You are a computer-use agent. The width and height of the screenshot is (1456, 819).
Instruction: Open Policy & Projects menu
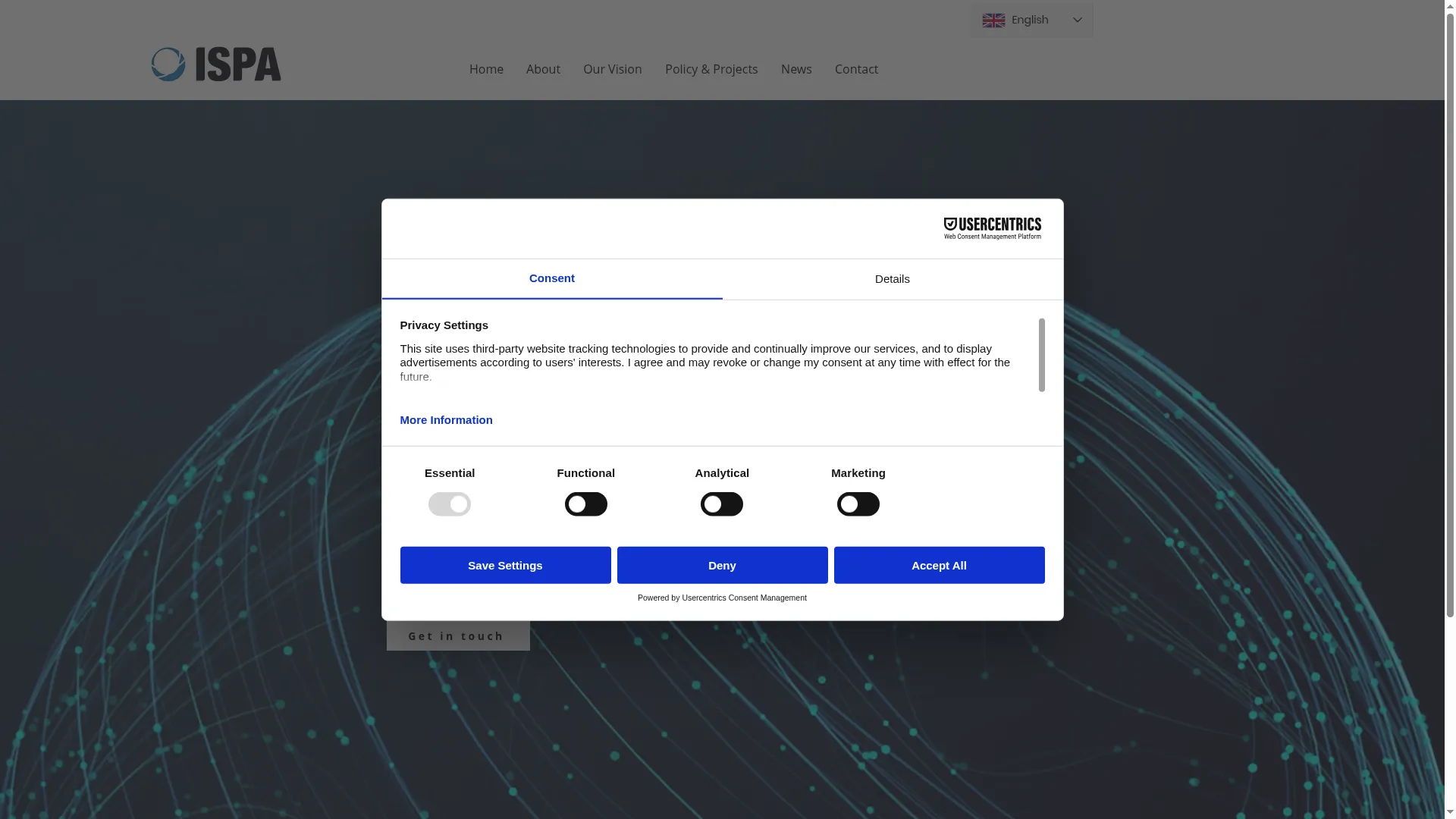pyautogui.click(x=711, y=69)
